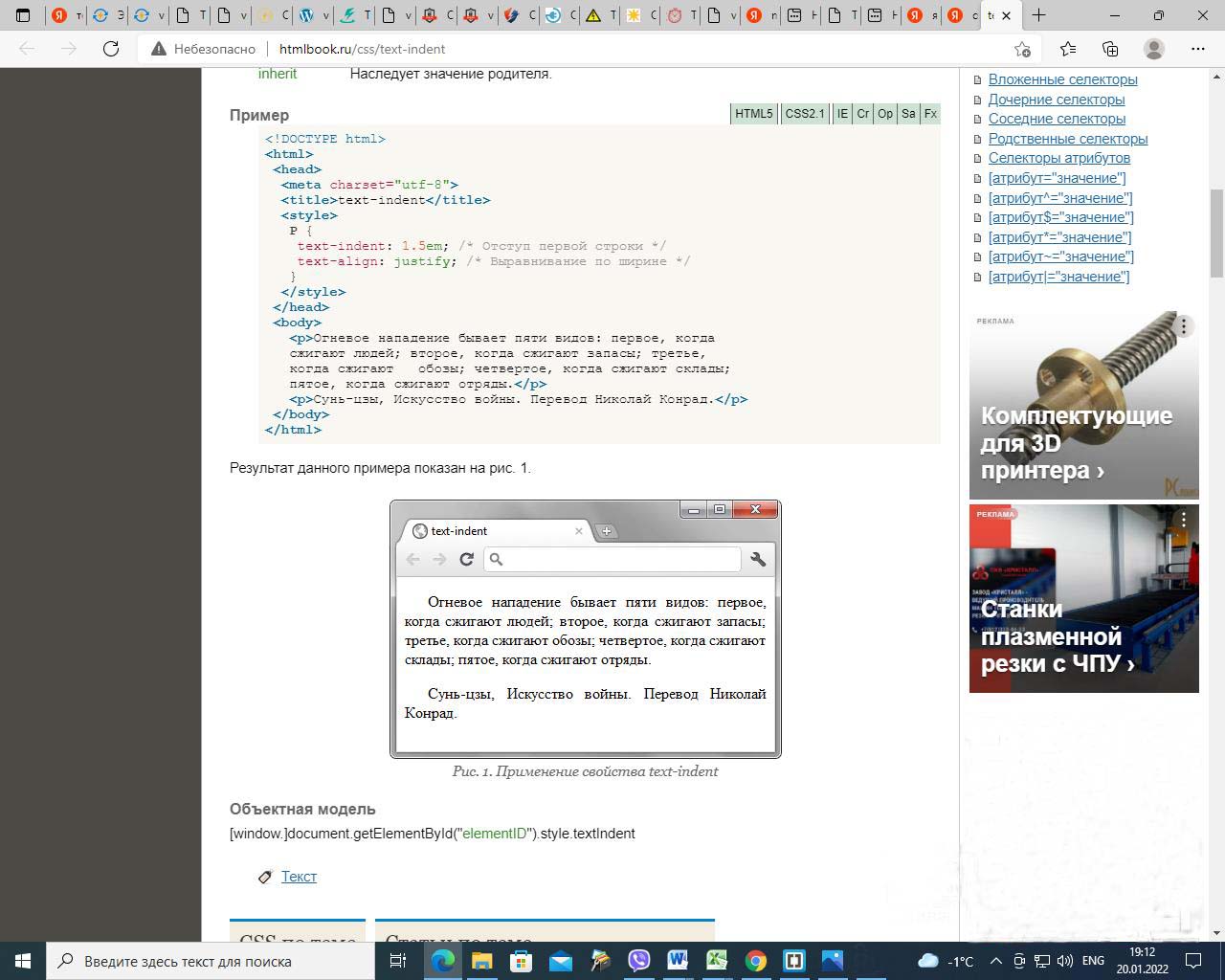Open the Favorites list in the Edge toolbar
Image resolution: width=1225 pixels, height=980 pixels.
click(x=1068, y=49)
